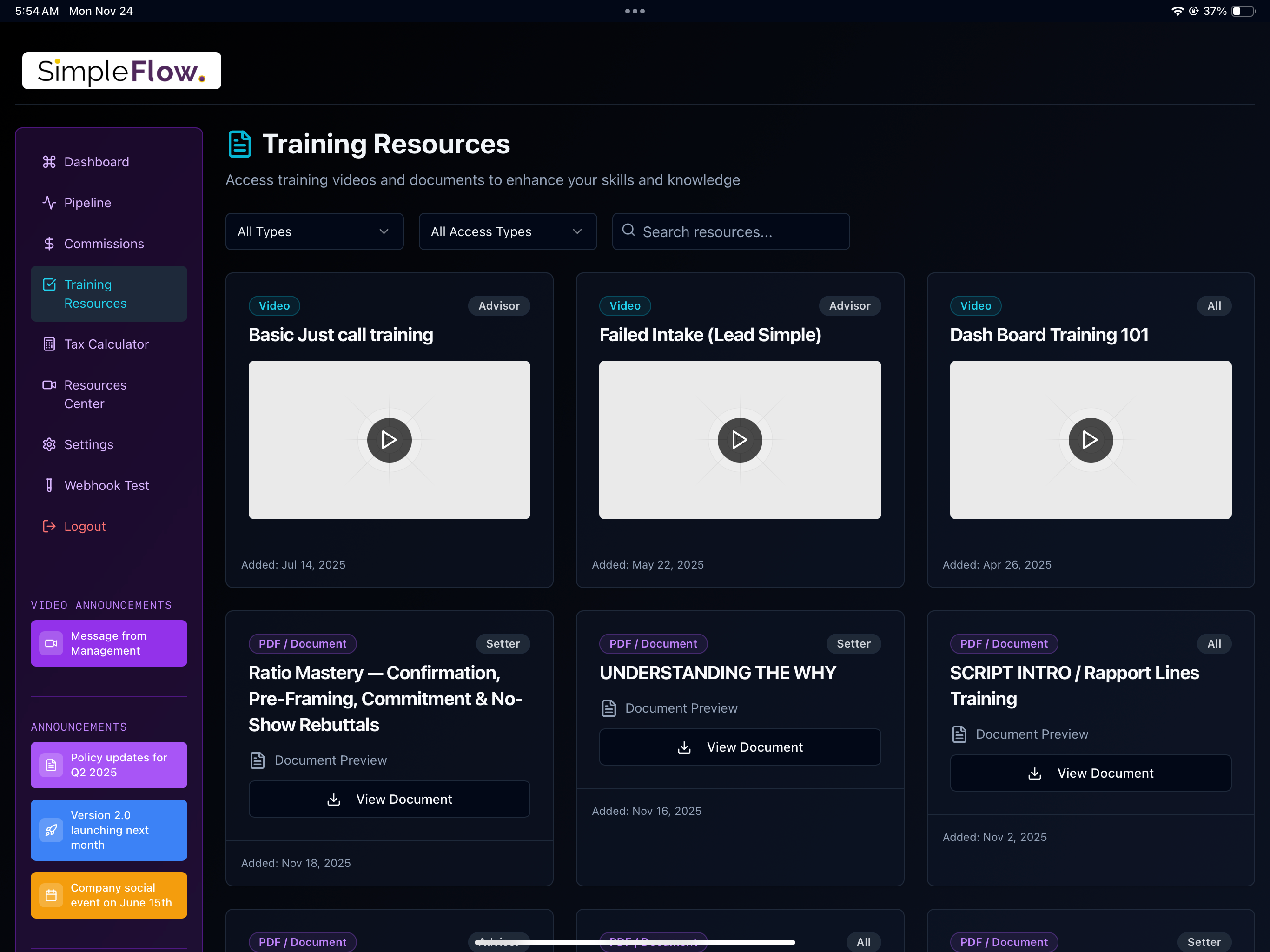Click the document icon on Policy updates announcement
1270x952 pixels.
pyautogui.click(x=51, y=765)
